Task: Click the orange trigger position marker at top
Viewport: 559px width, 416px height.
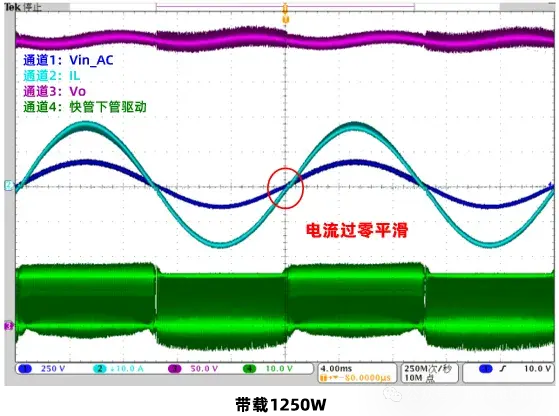Action: click(x=285, y=13)
